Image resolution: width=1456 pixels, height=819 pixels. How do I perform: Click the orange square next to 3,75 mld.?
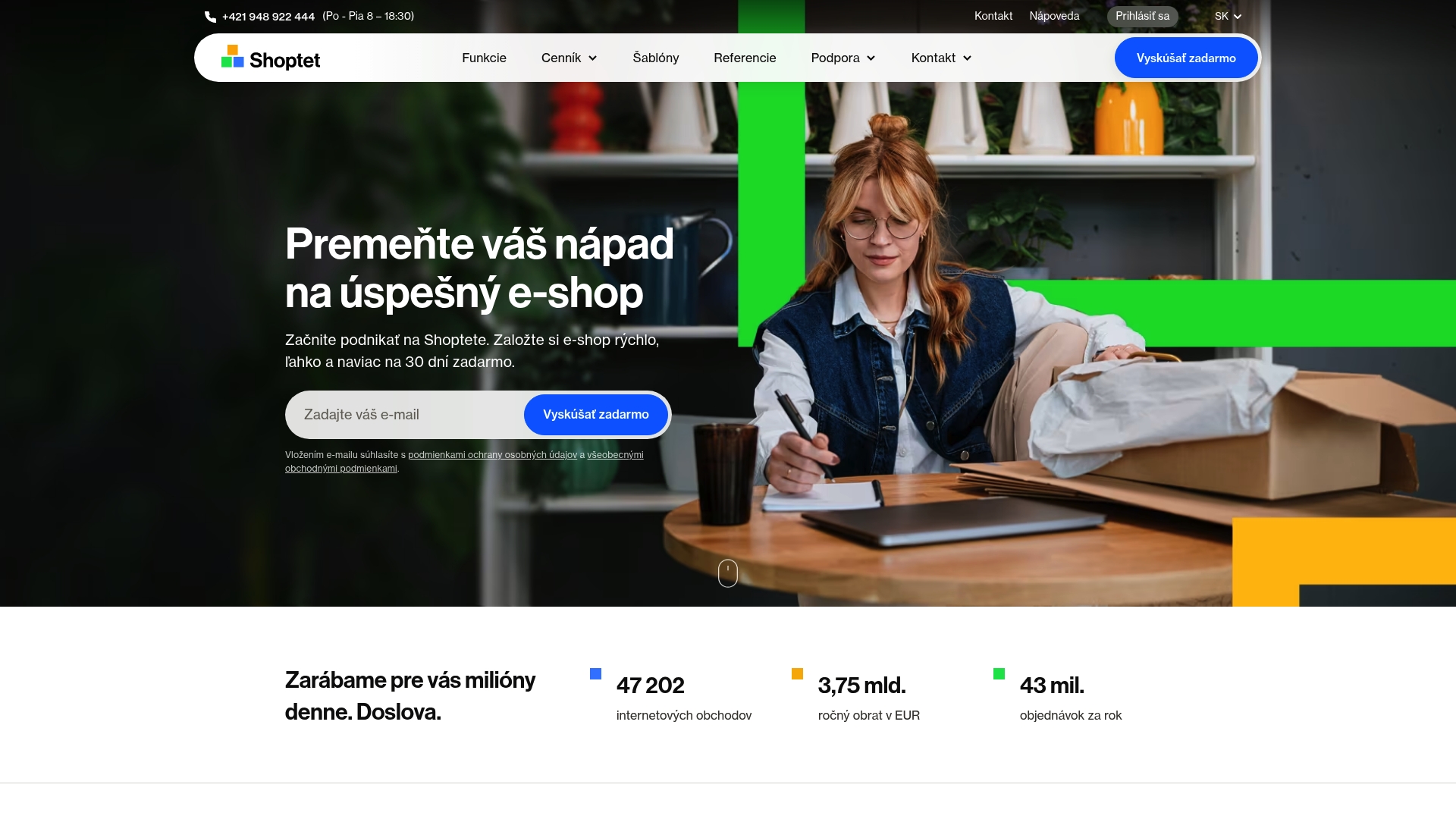tap(797, 673)
